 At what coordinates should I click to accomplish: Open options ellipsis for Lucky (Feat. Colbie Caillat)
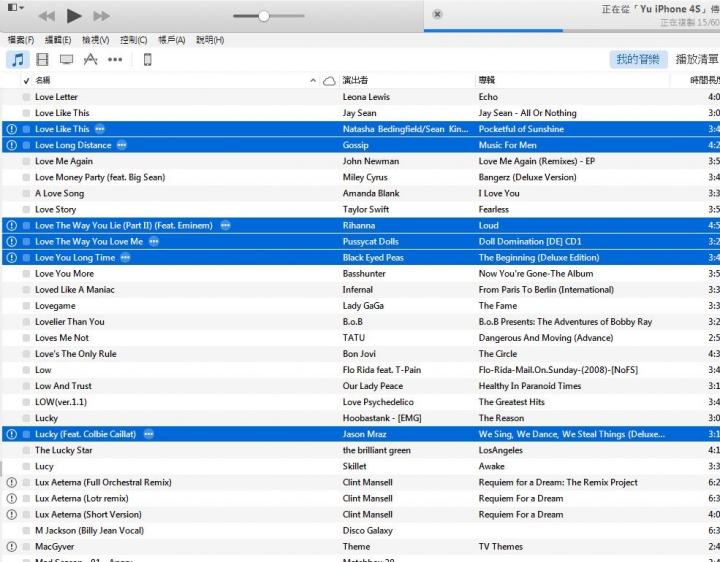[149, 434]
